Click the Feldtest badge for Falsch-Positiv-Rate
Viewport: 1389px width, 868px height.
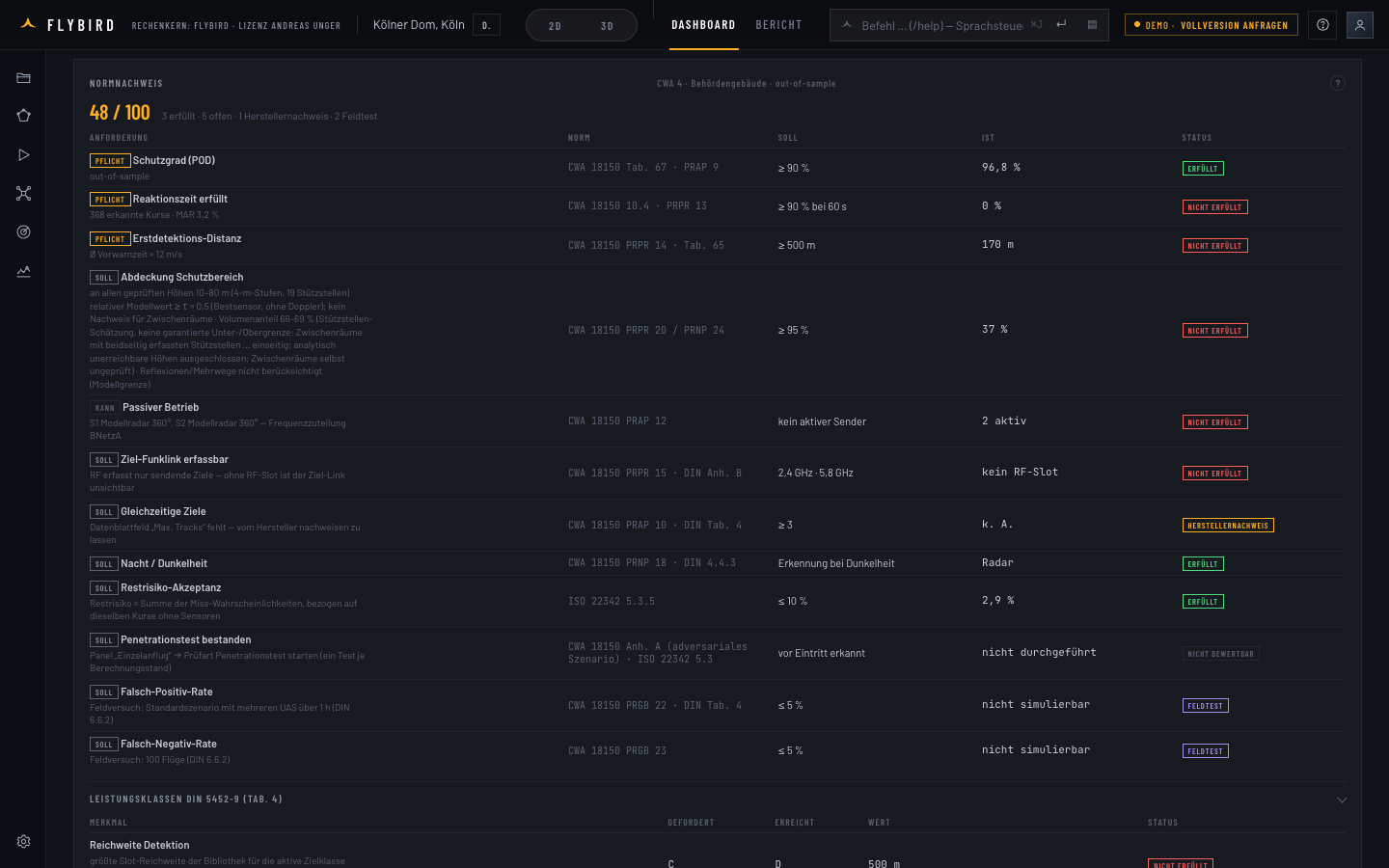(1205, 706)
